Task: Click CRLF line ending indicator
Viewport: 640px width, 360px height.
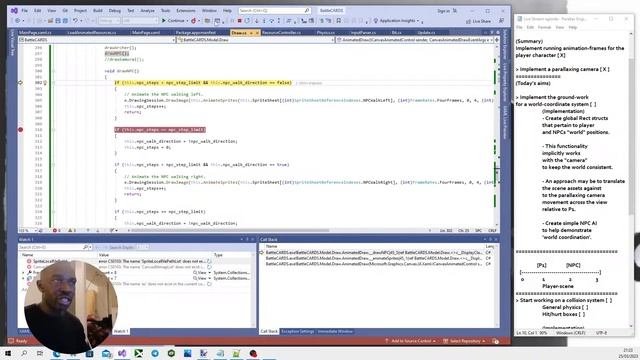Action: pyautogui.click(x=492, y=231)
